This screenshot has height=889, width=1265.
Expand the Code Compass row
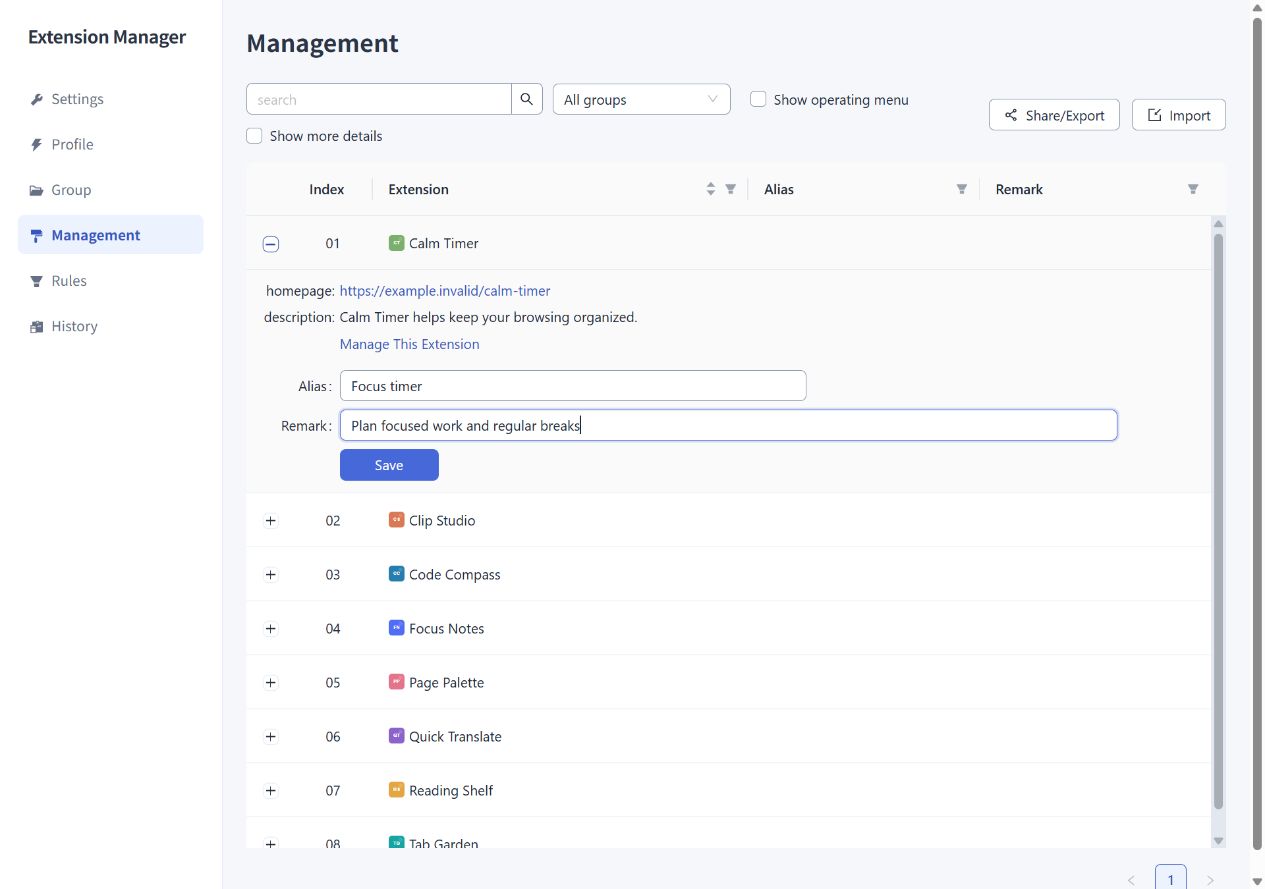(x=270, y=574)
